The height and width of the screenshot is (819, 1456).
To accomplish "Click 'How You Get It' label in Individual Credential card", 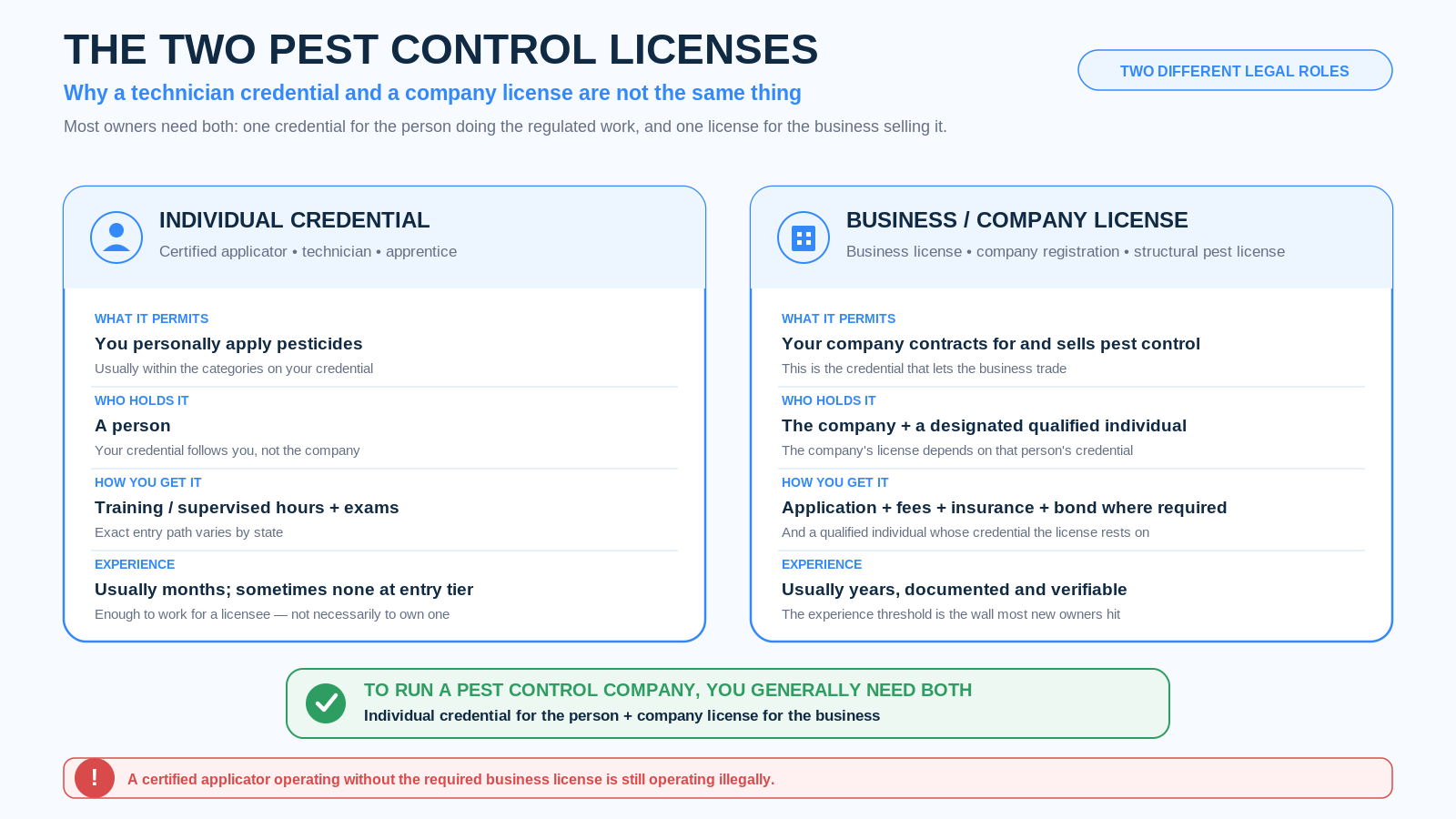I will click(147, 482).
